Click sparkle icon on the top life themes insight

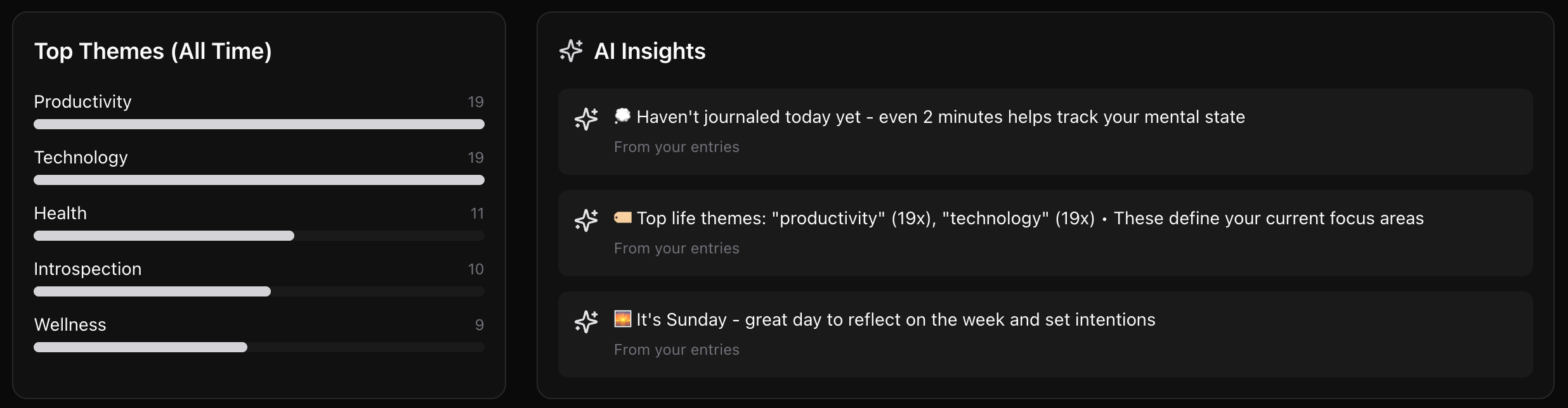586,220
